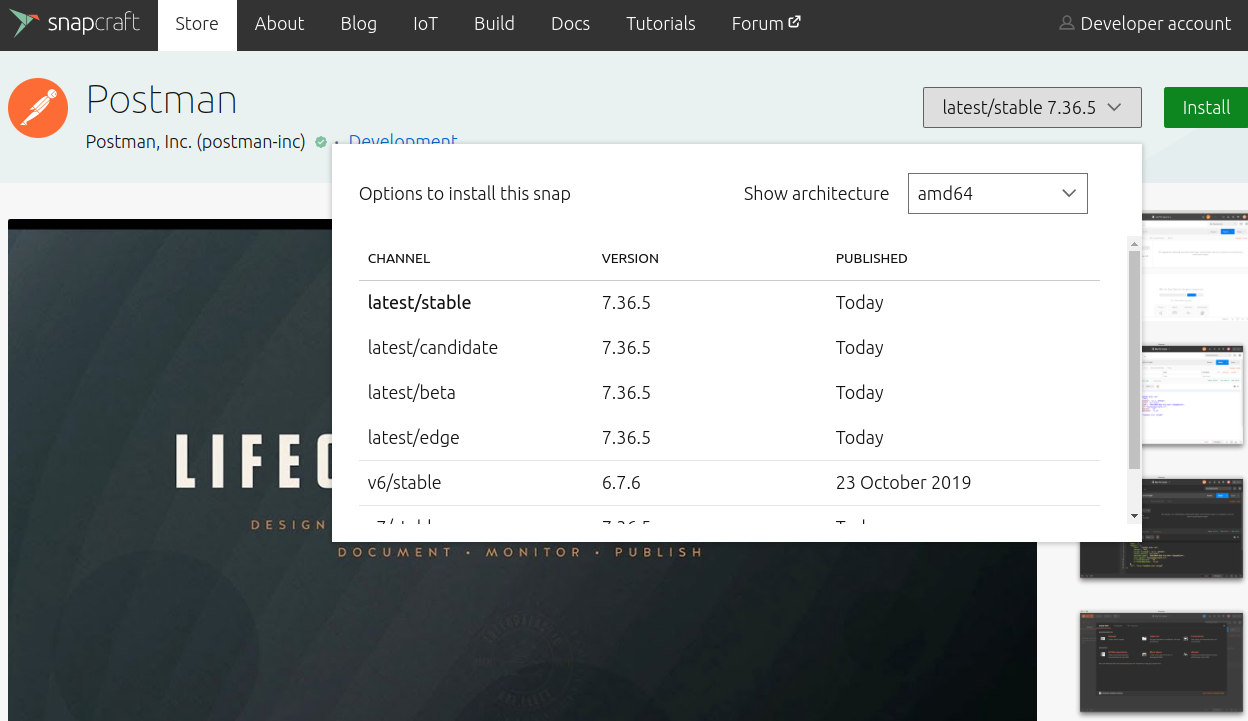Click the Postman rocket app icon
This screenshot has width=1248, height=721.
coord(38,107)
